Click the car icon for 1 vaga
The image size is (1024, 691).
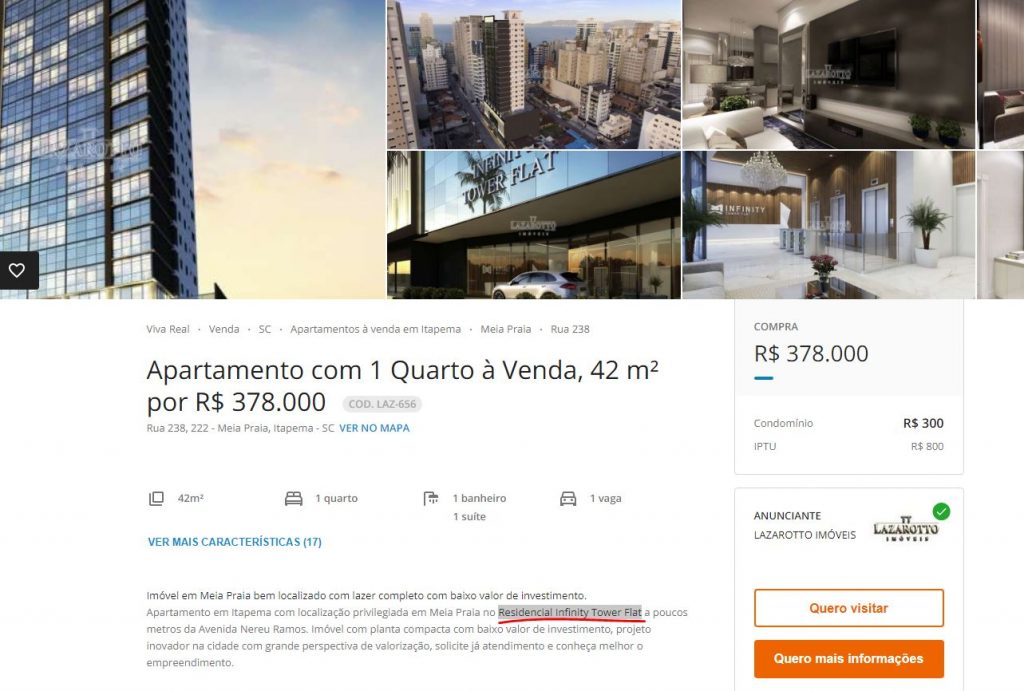coord(568,498)
